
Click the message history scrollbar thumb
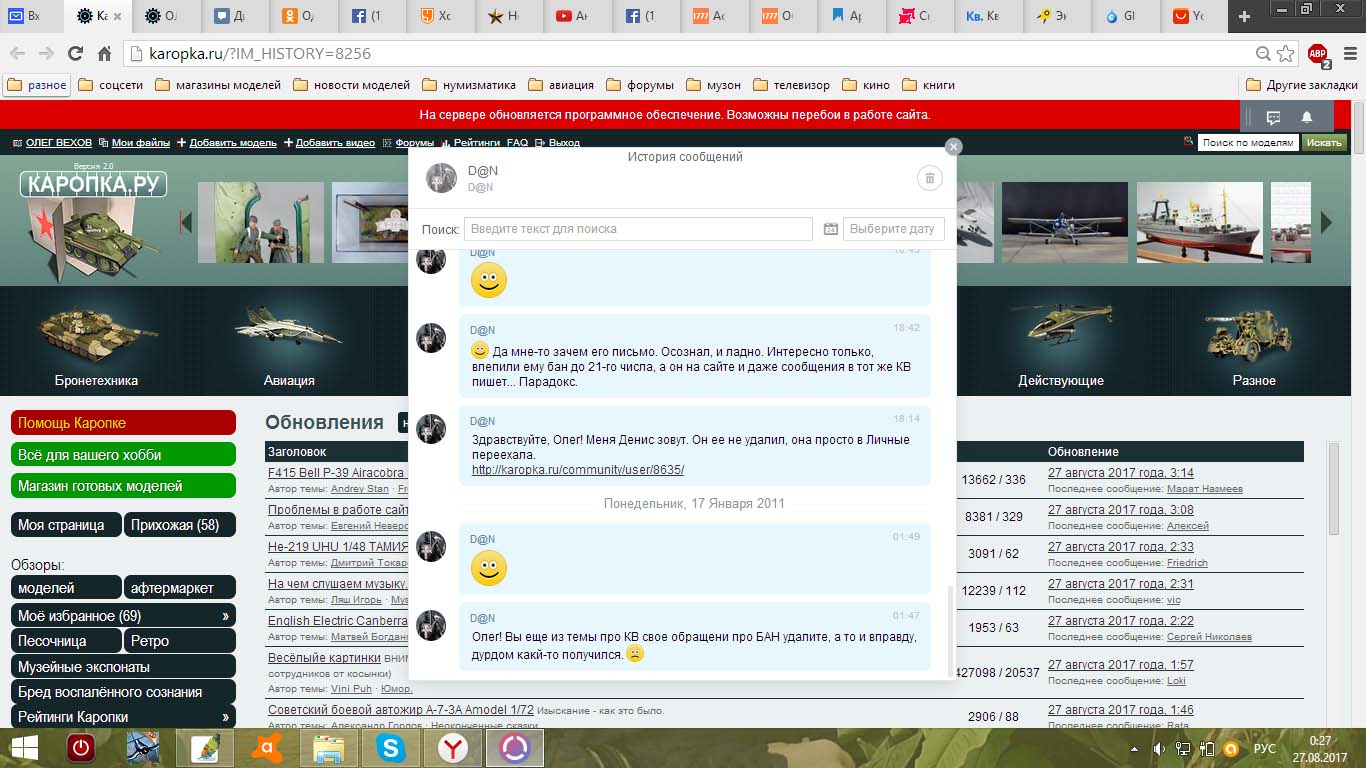951,629
